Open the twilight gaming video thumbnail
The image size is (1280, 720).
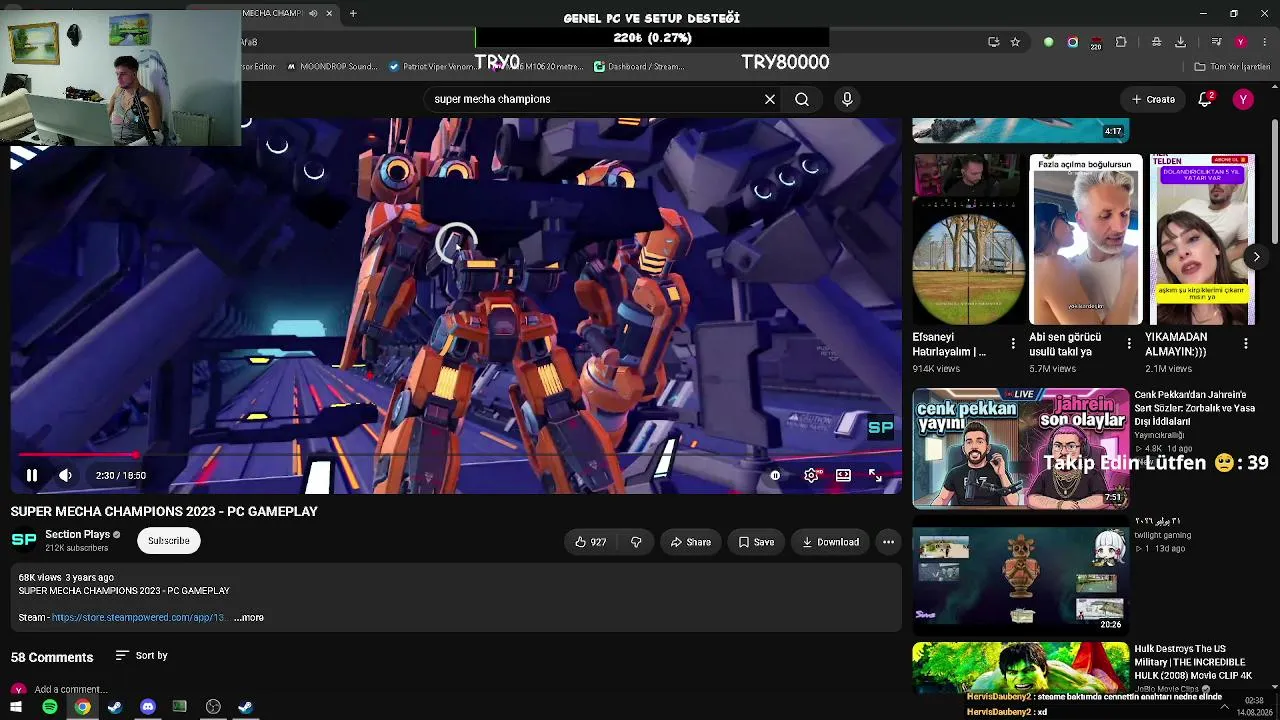click(1021, 575)
